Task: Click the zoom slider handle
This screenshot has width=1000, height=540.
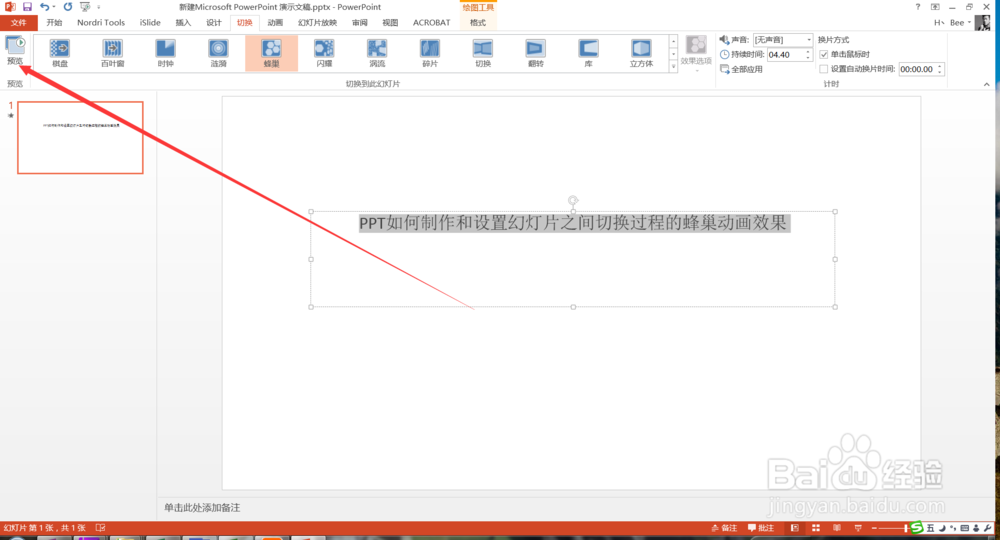Action: pyautogui.click(x=906, y=528)
